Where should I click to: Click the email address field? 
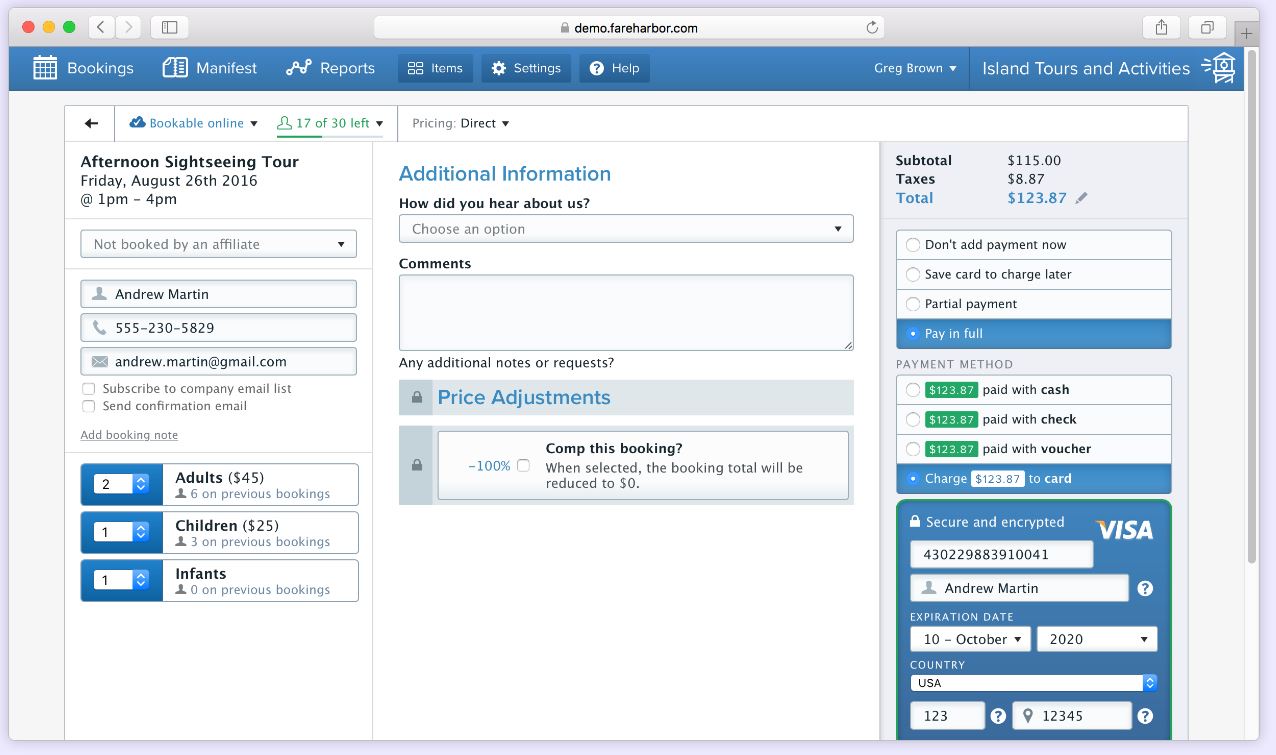coord(218,361)
